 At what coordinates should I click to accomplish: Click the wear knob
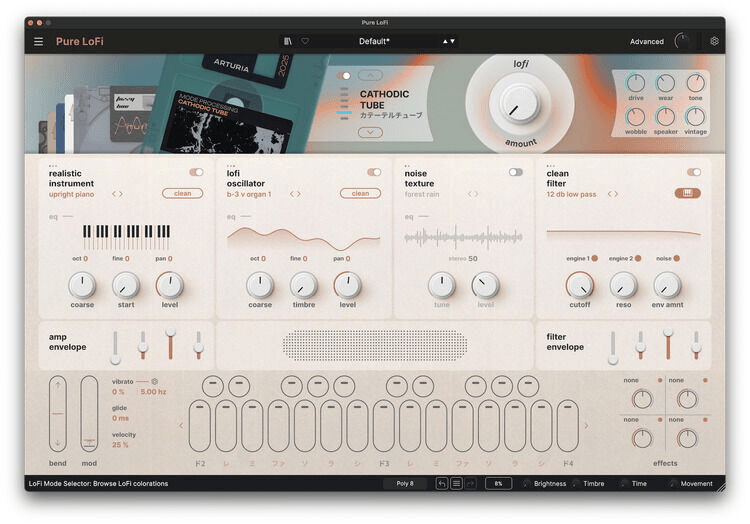pyautogui.click(x=665, y=83)
